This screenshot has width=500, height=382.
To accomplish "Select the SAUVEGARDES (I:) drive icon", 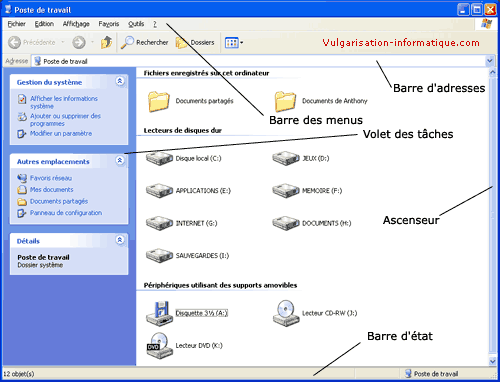I will (159, 256).
